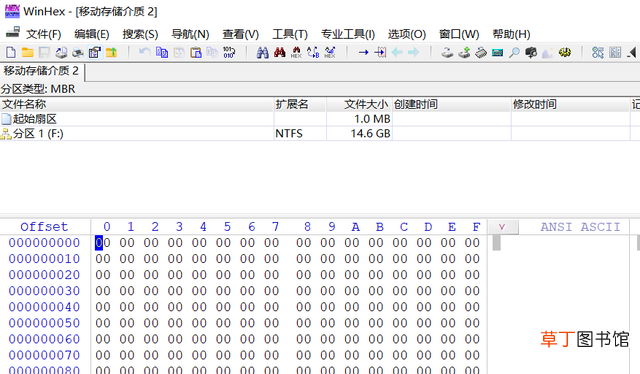
Task: Open the 导航(N) menu
Action: (x=190, y=34)
